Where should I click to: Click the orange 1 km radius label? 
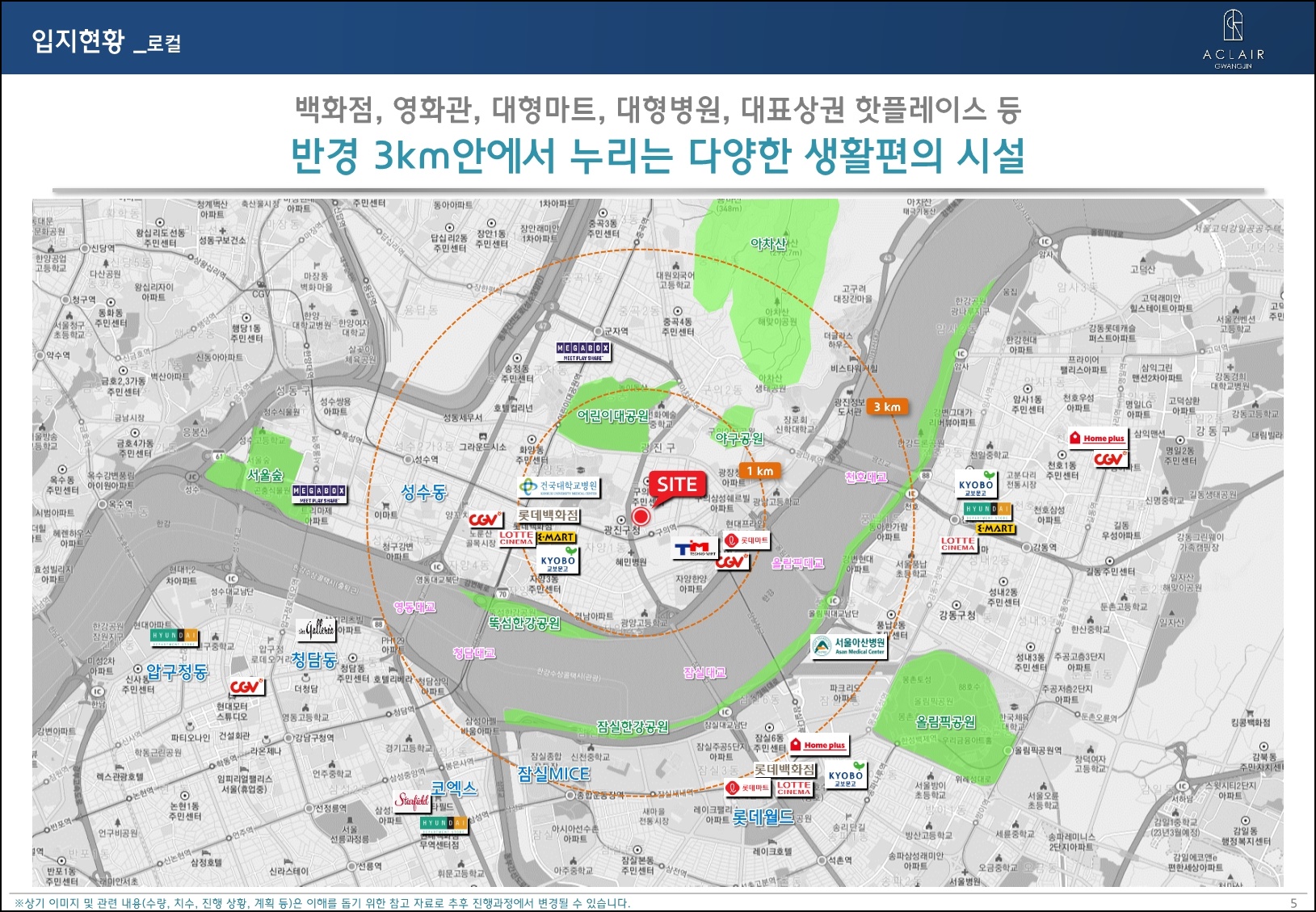coord(759,471)
